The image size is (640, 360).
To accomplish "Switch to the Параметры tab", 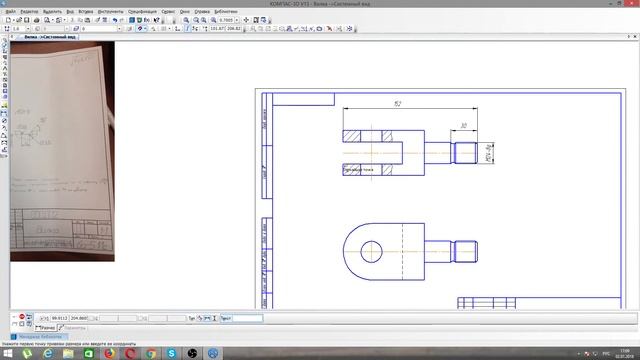I will 72,328.
